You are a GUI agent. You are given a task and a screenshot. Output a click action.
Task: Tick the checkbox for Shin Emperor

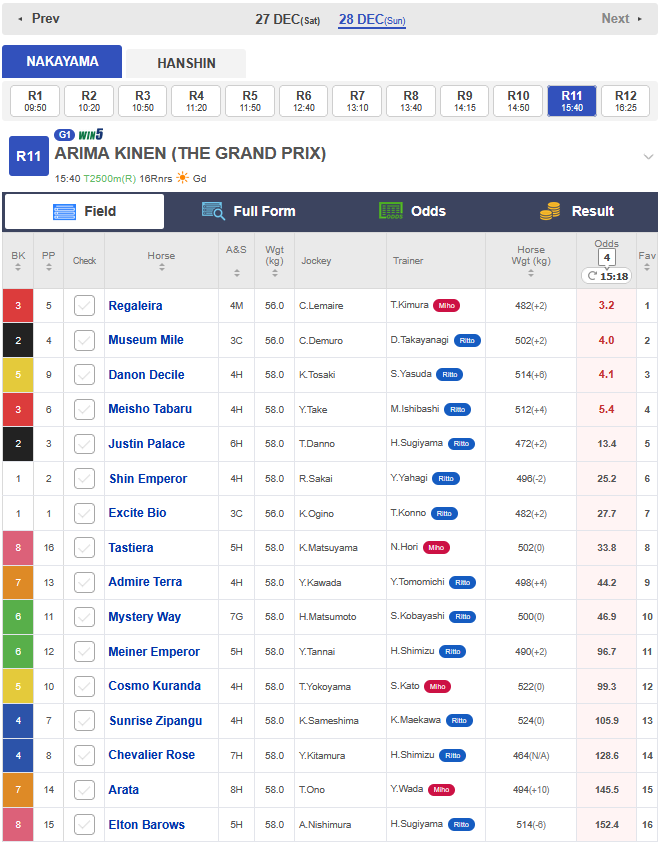[84, 479]
